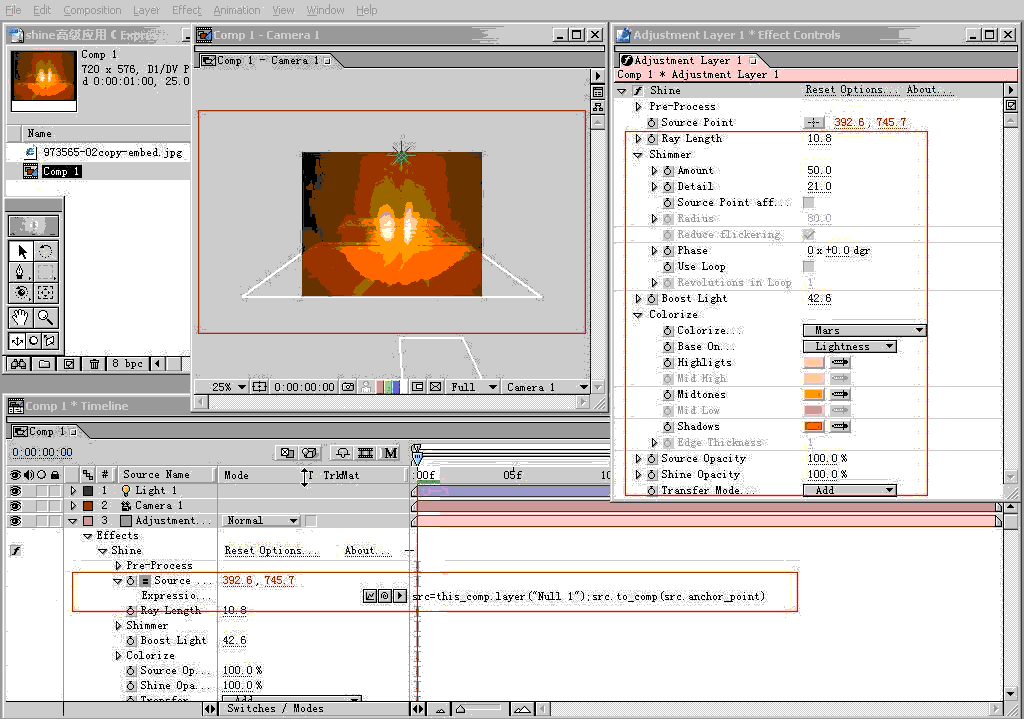Image resolution: width=1024 pixels, height=719 pixels.
Task: Click the Highlights color swatch
Action: pos(814,362)
